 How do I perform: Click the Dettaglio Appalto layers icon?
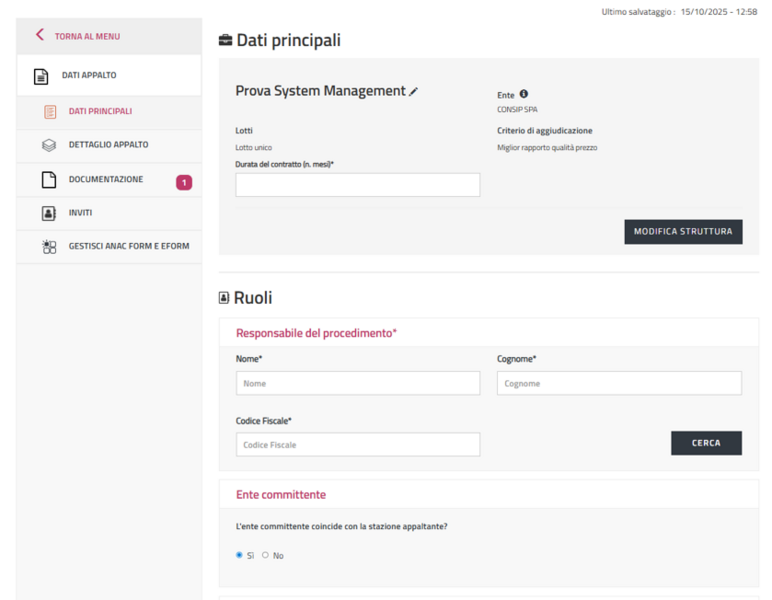point(49,145)
